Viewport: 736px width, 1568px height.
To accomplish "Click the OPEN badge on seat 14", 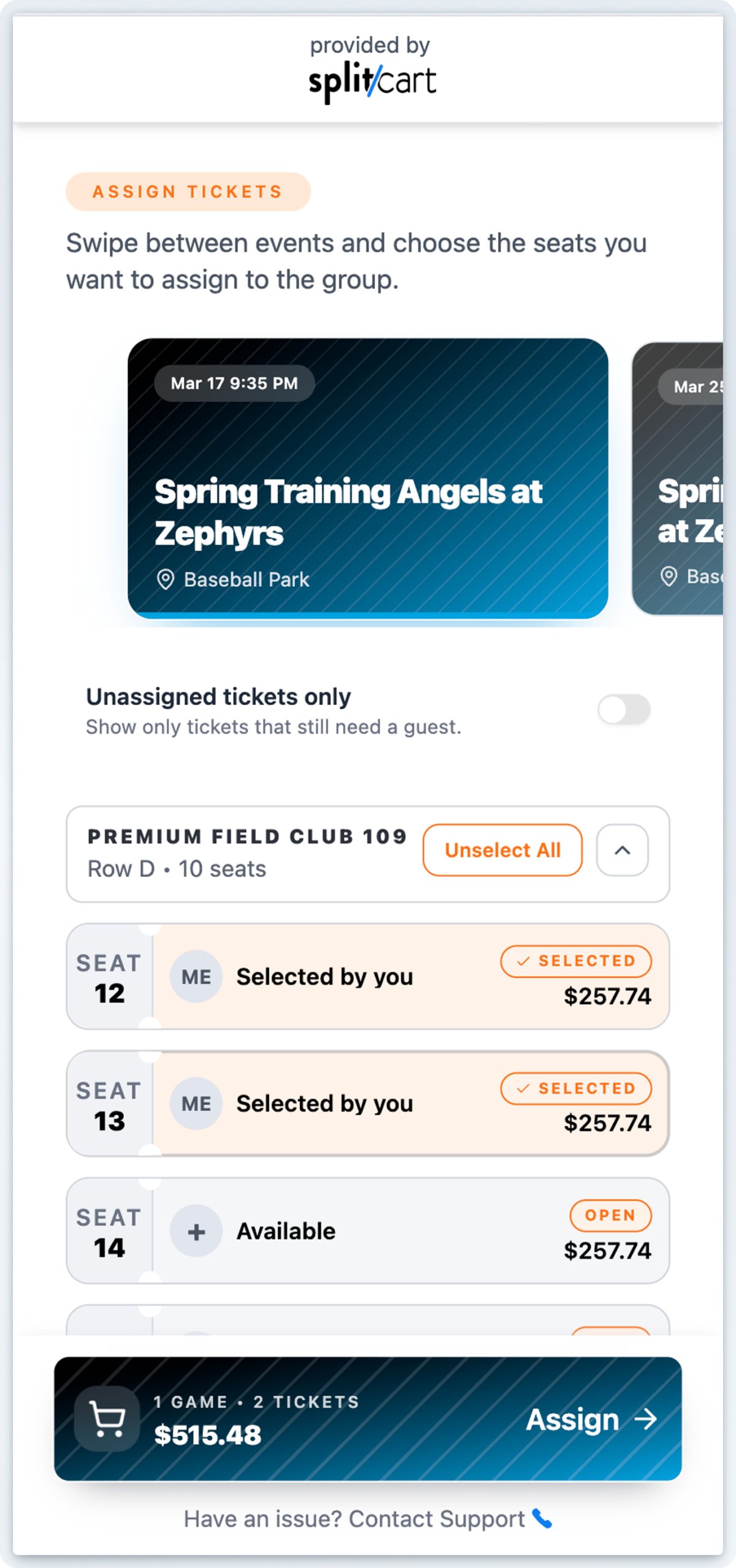I will (610, 1215).
